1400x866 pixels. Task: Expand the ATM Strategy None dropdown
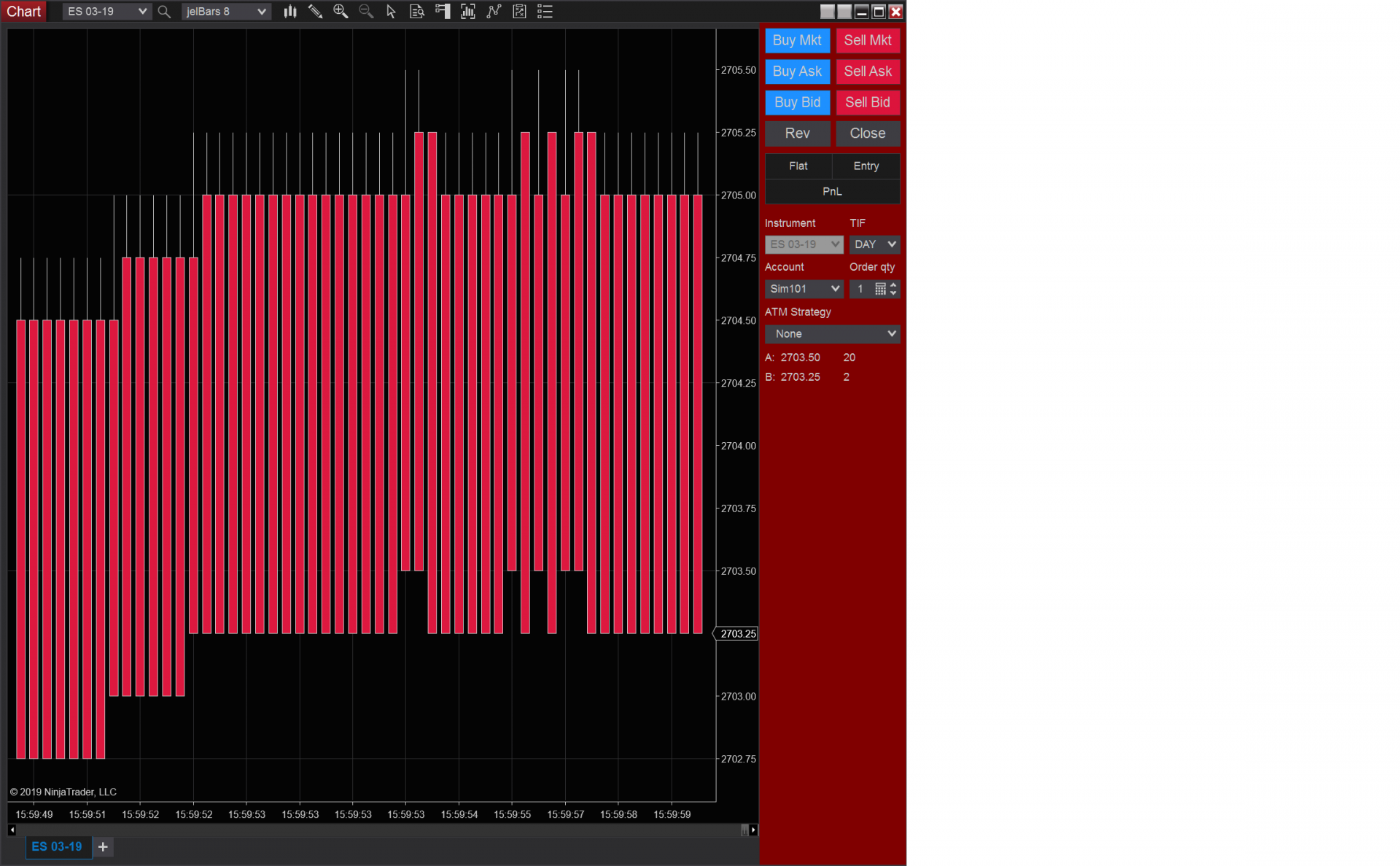click(832, 333)
